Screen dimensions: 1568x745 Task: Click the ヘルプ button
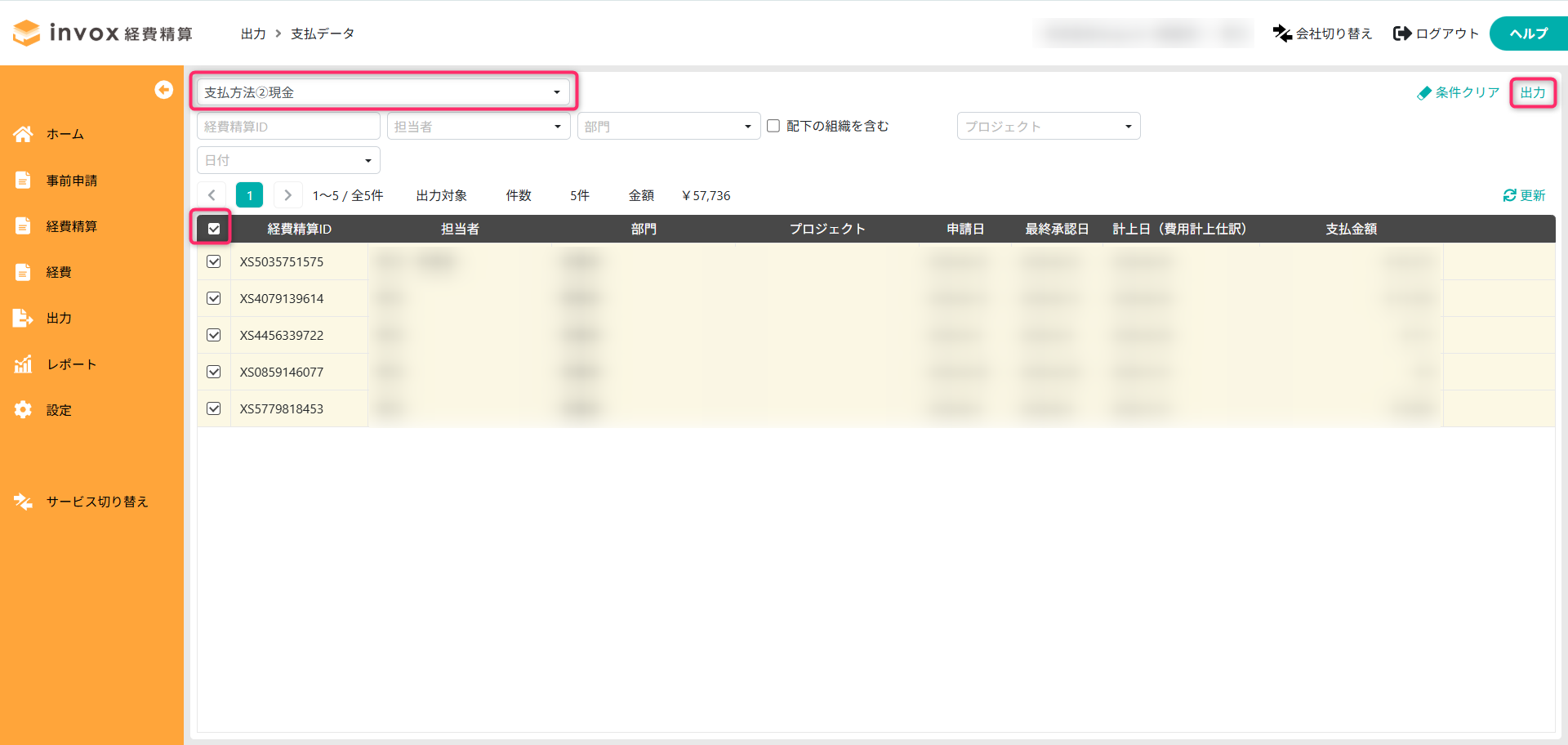1527,33
